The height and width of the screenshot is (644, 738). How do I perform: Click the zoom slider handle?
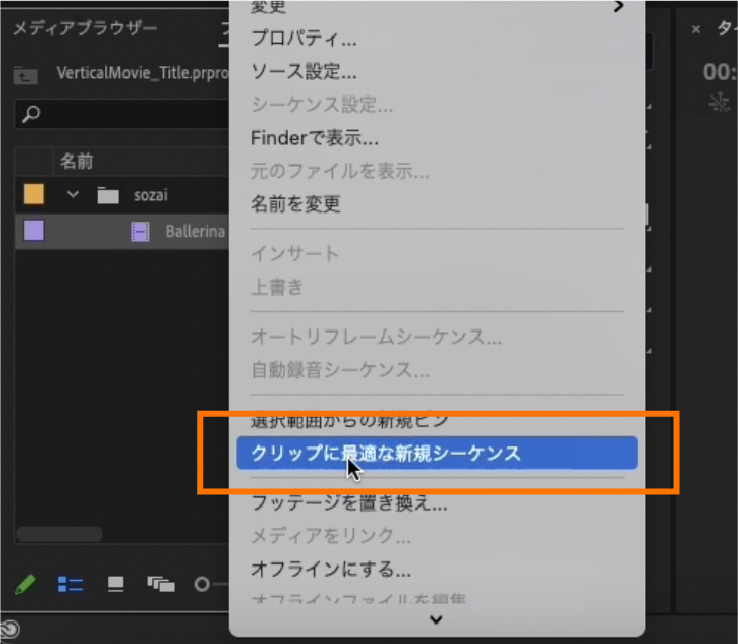point(202,584)
